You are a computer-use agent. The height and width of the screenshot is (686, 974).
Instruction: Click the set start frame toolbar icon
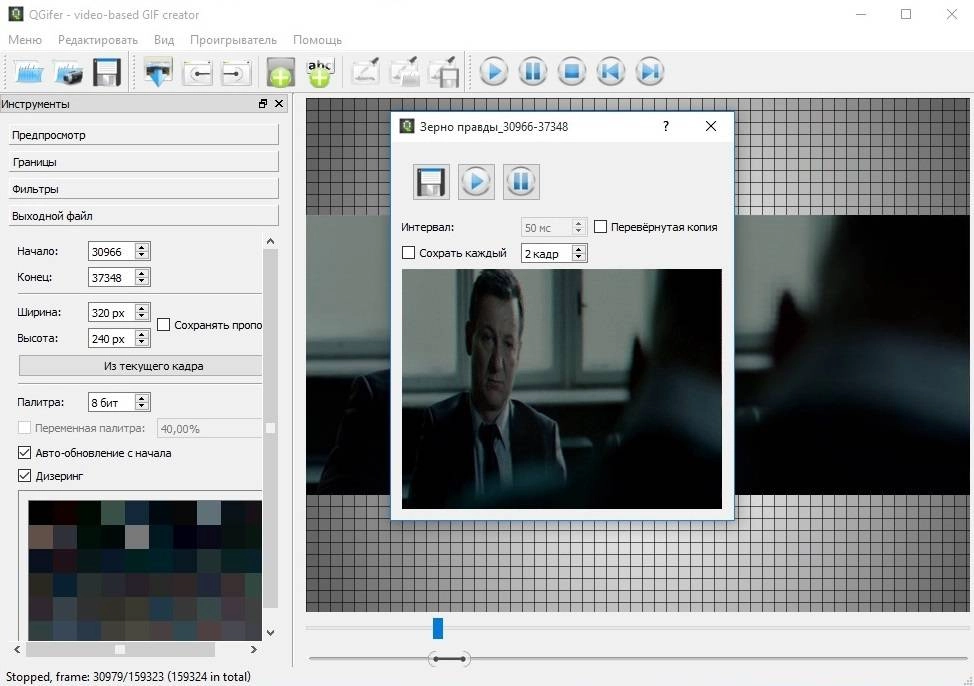[198, 73]
